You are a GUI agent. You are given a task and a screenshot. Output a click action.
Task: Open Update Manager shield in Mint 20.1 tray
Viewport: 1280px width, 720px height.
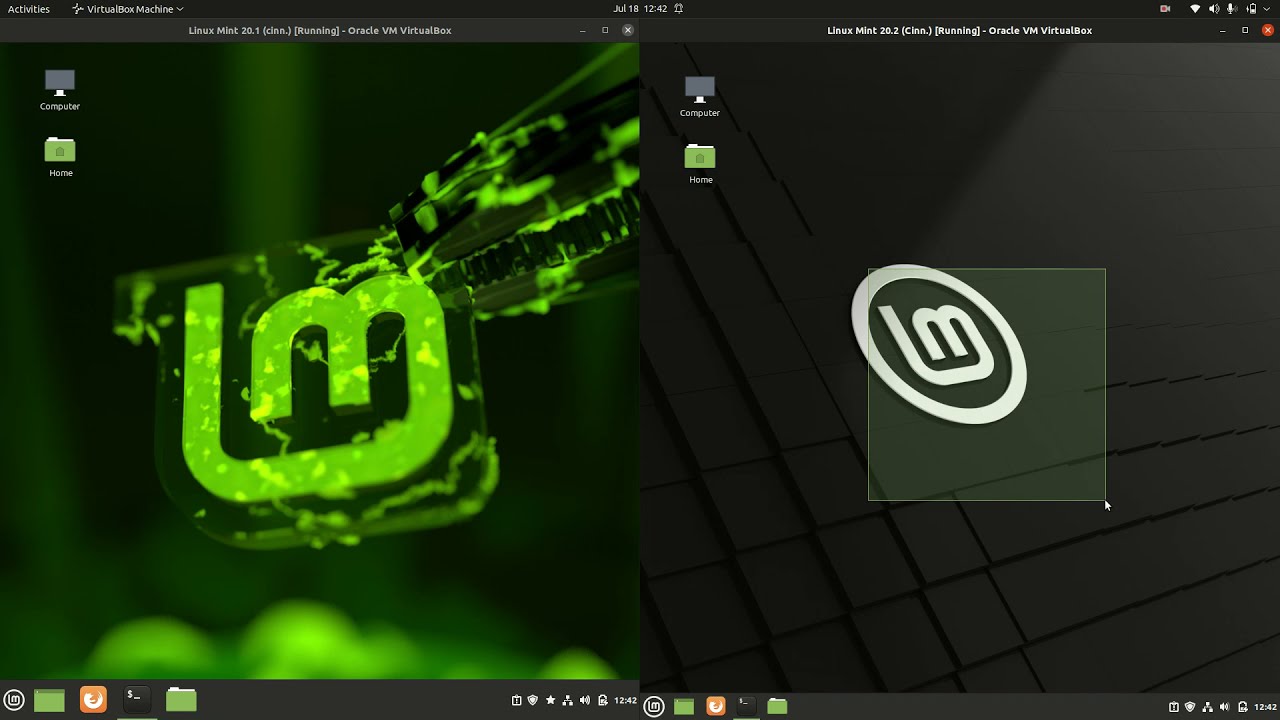(x=533, y=700)
